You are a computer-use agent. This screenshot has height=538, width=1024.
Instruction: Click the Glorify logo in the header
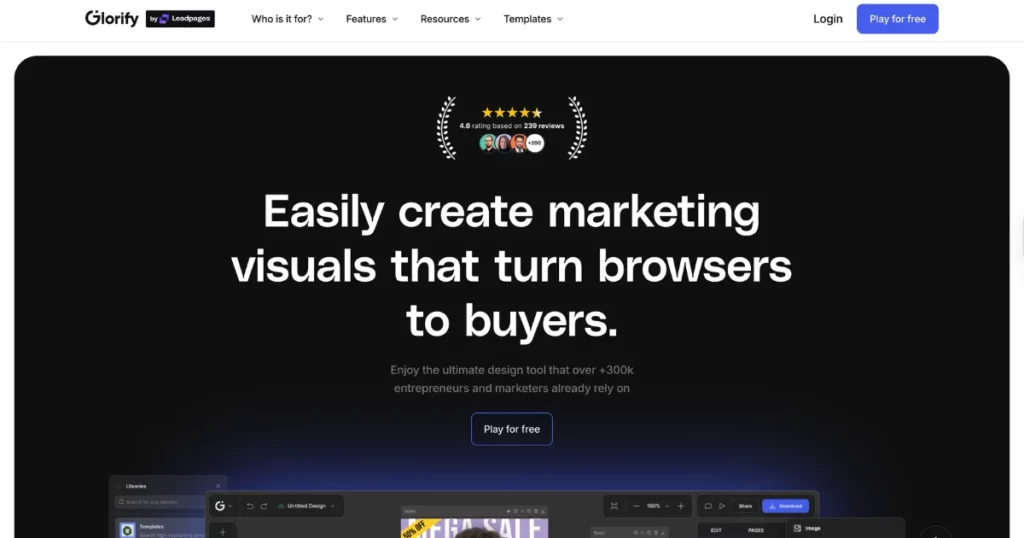(112, 18)
